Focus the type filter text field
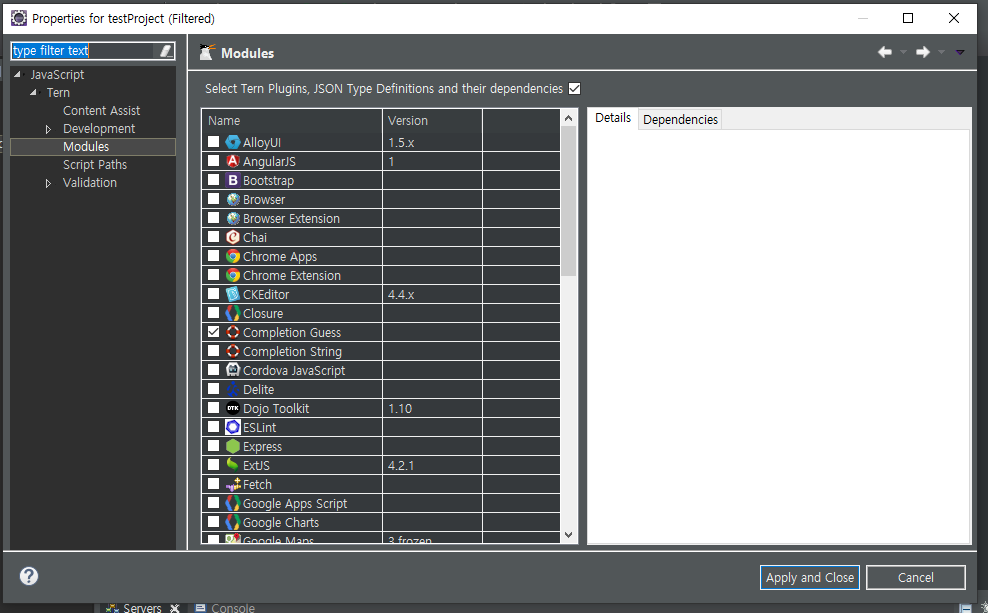Screen dimensions: 988x613 pyautogui.click(x=83, y=51)
